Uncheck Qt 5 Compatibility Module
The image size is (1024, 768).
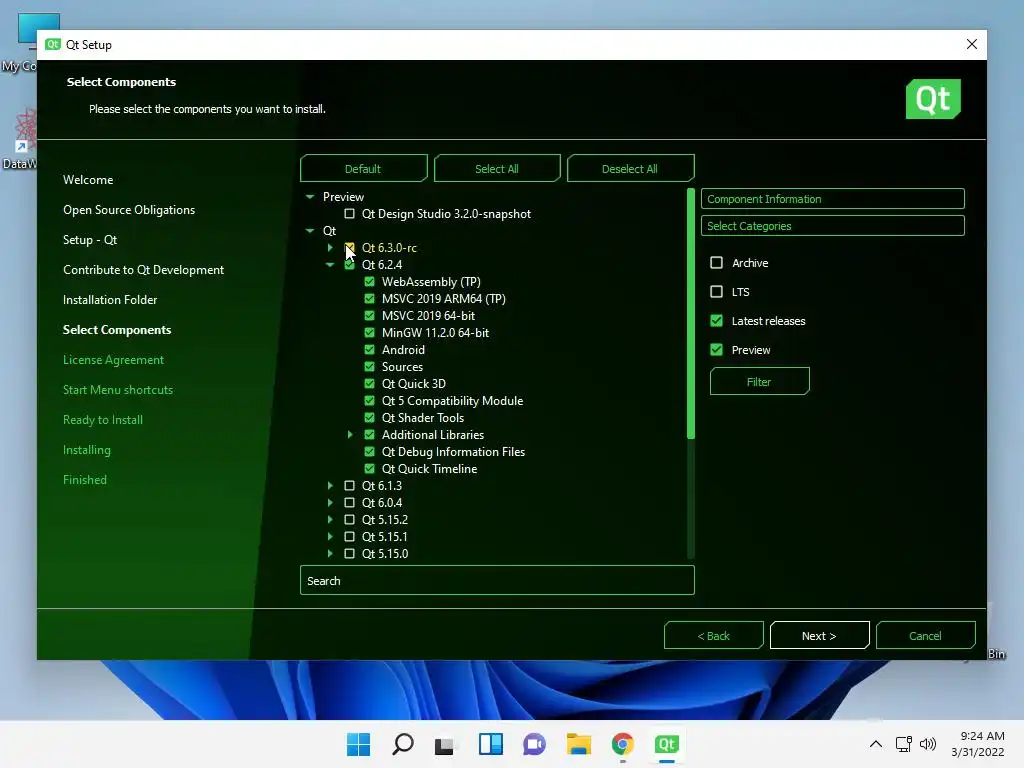369,400
